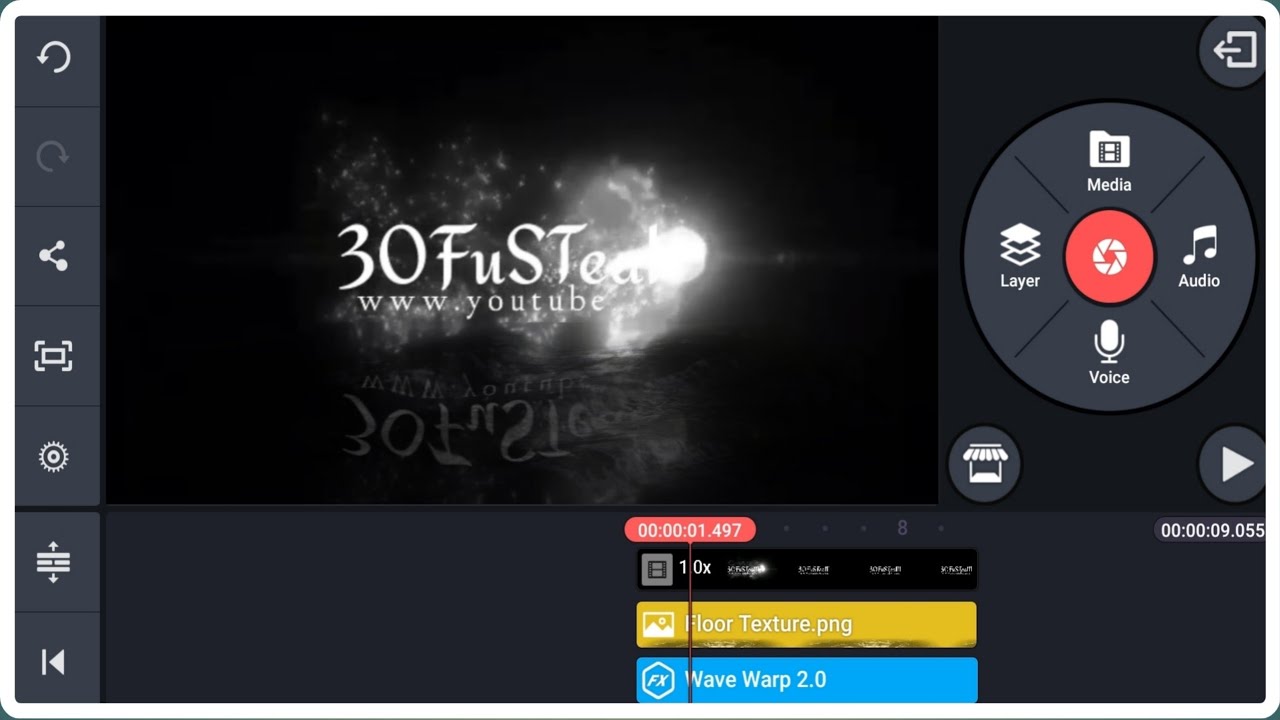
Task: Select the 10x video clip on timeline
Action: tap(807, 569)
